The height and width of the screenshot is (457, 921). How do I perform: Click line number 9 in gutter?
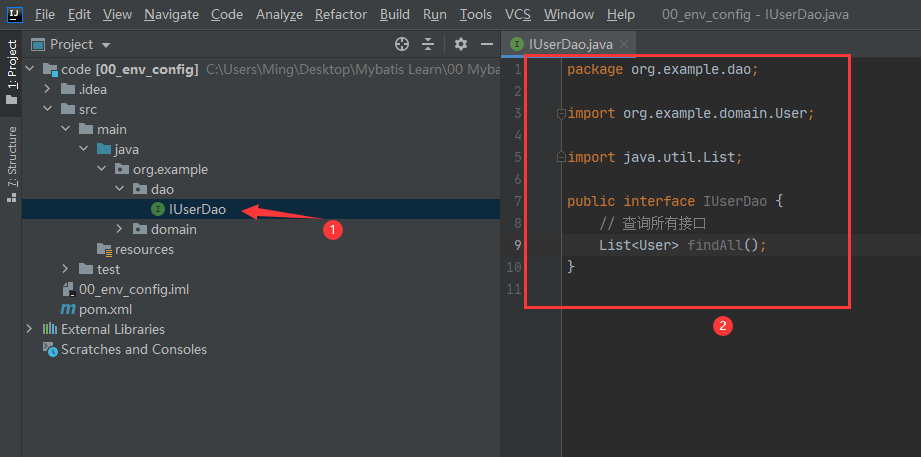pos(517,245)
